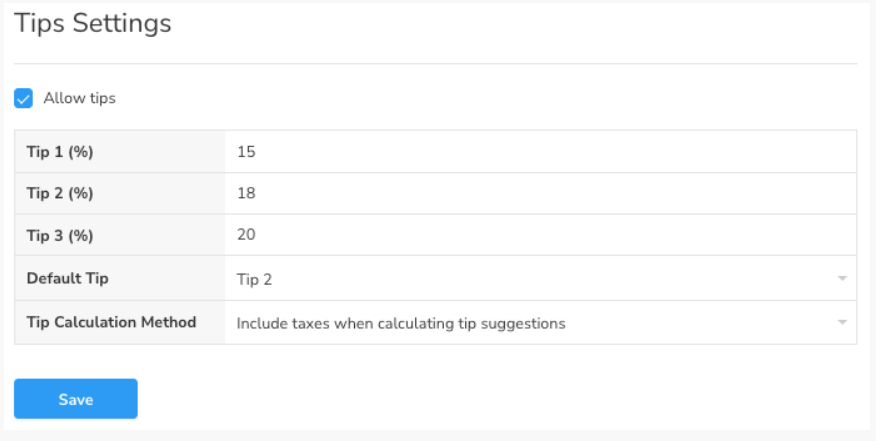The width and height of the screenshot is (876, 441).
Task: Select the Tip 3 field showing 20
Action: click(540, 235)
